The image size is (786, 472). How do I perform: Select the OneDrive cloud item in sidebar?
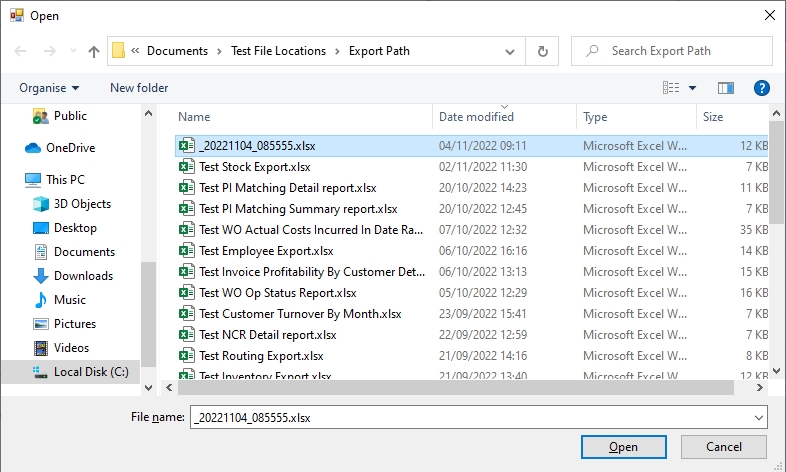[x=70, y=148]
